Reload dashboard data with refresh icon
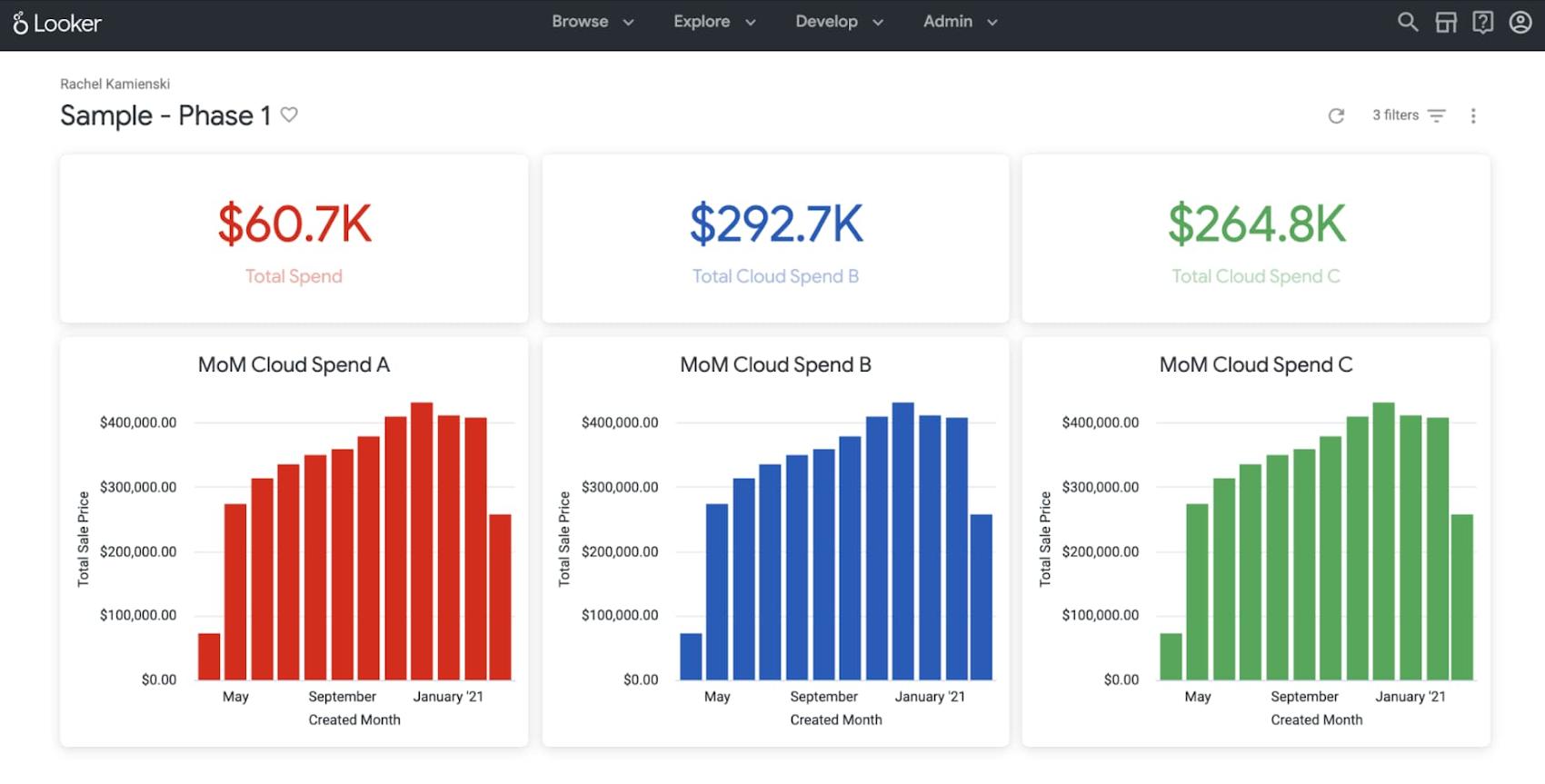This screenshot has height=784, width=1545. [1336, 116]
